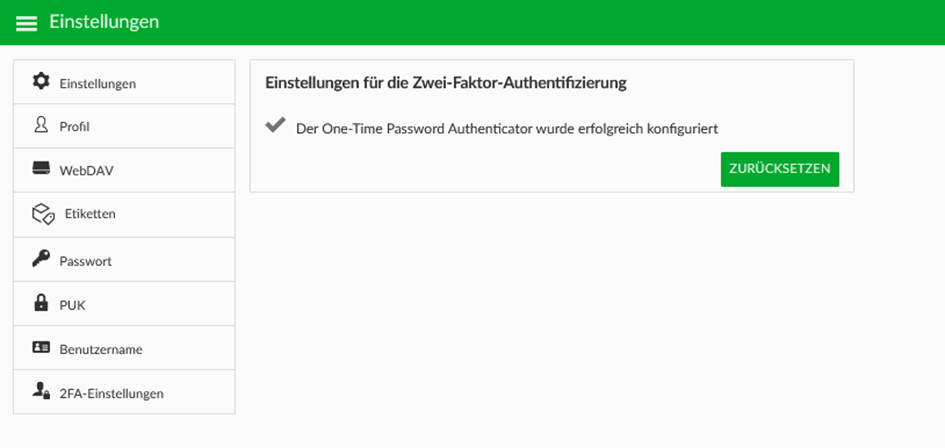This screenshot has width=945, height=448.
Task: Click the person icon beside Profil
Action: [41, 125]
